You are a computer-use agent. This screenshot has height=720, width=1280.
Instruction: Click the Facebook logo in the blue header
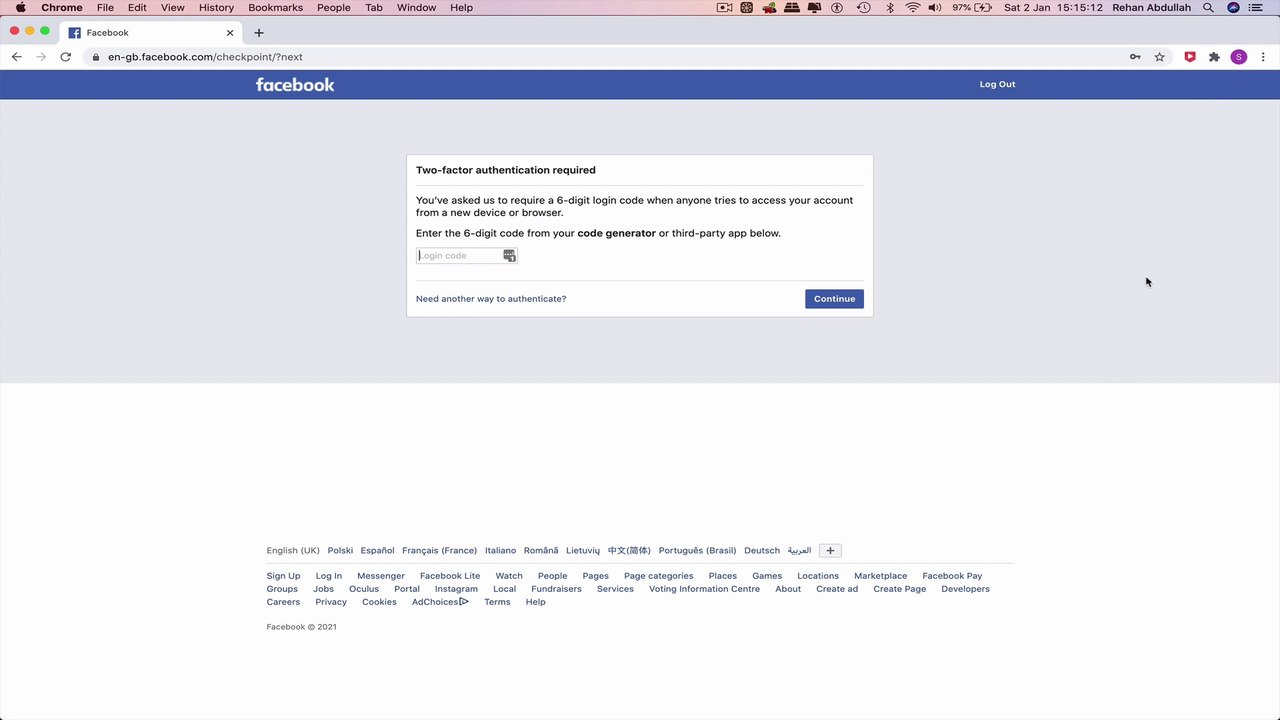tap(295, 85)
